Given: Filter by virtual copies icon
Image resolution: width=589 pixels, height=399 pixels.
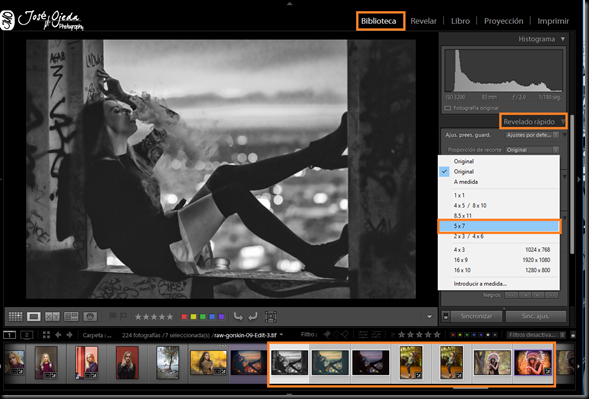Looking at the screenshot, I should (x=376, y=334).
